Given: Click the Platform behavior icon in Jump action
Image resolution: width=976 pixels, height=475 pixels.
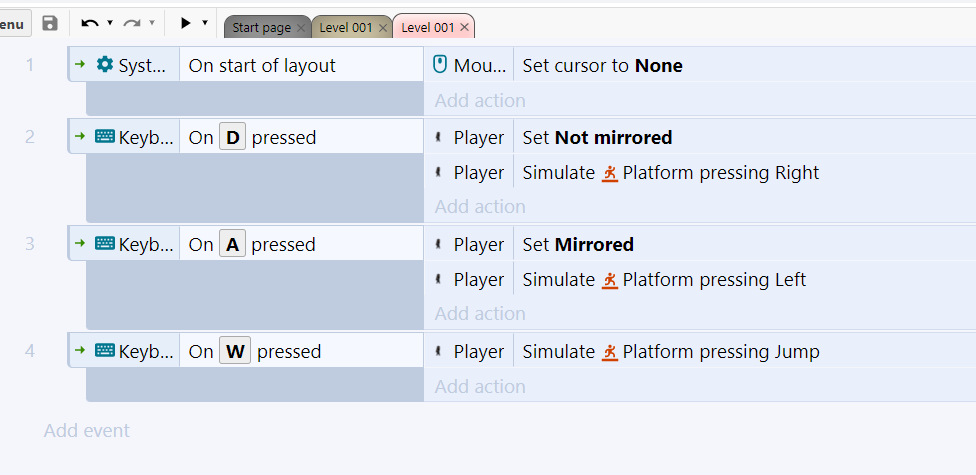Looking at the screenshot, I should [610, 352].
